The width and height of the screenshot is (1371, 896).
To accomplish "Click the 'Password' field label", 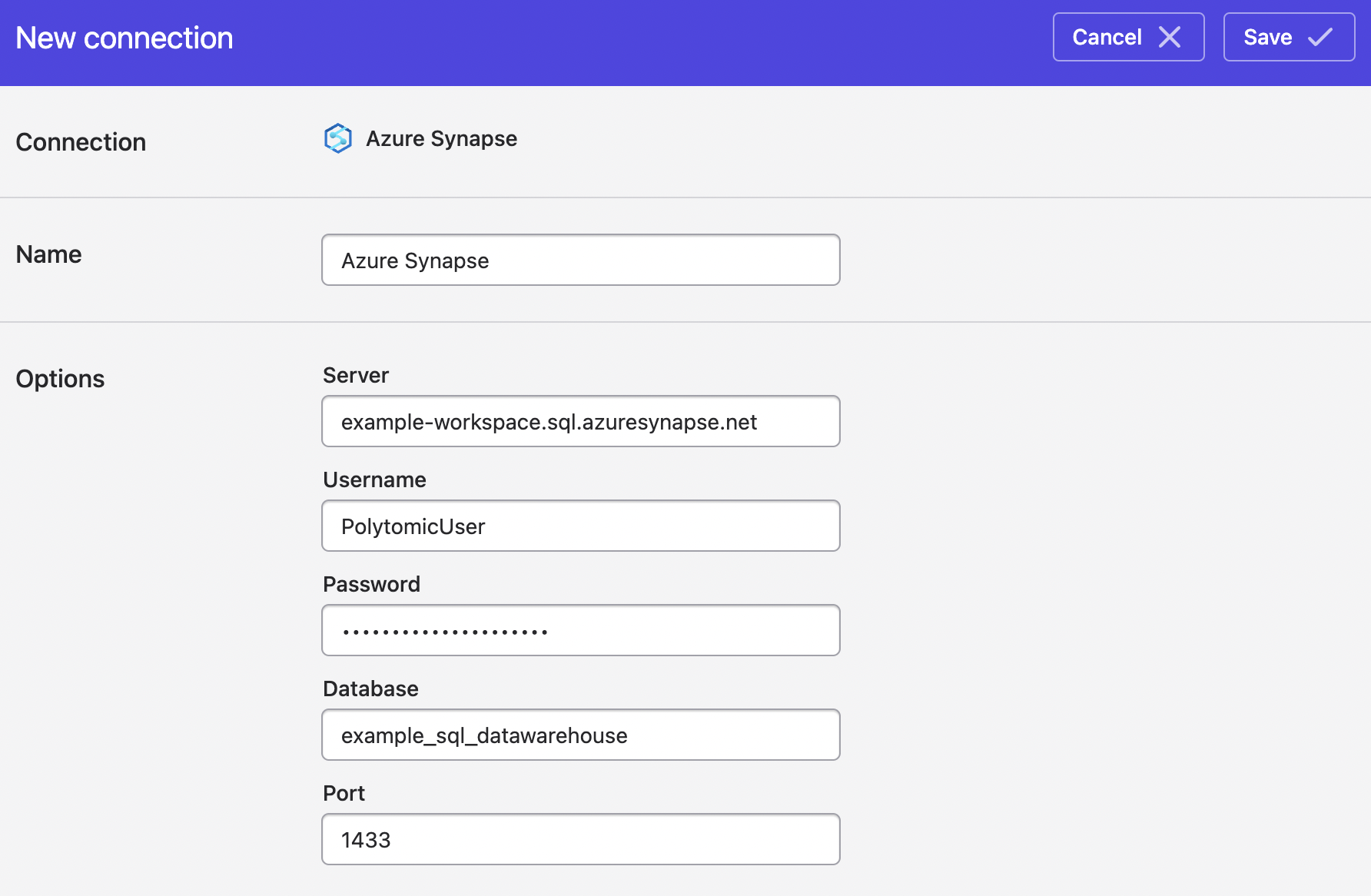I will [x=371, y=584].
